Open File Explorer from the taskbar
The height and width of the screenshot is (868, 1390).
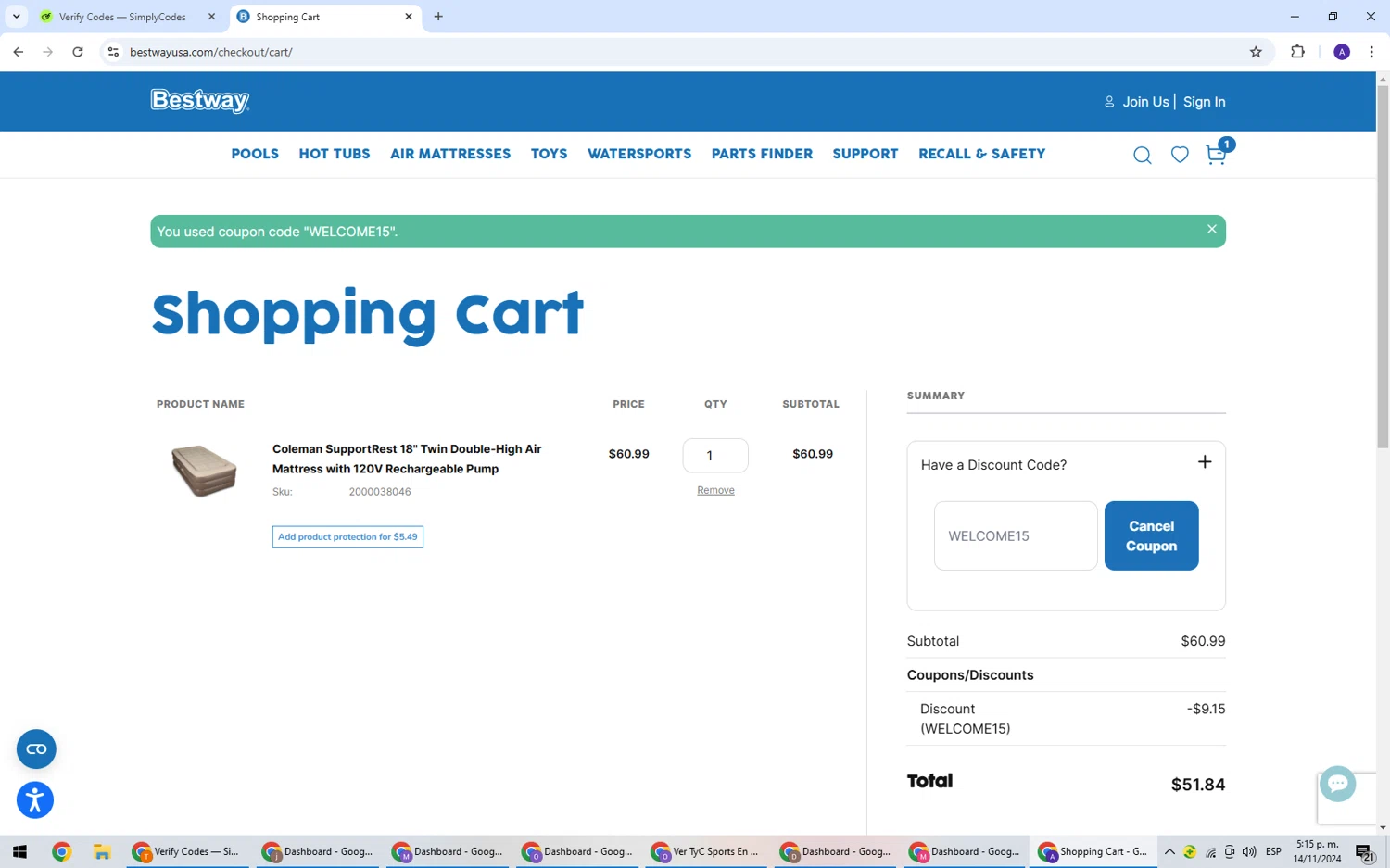tap(102, 851)
